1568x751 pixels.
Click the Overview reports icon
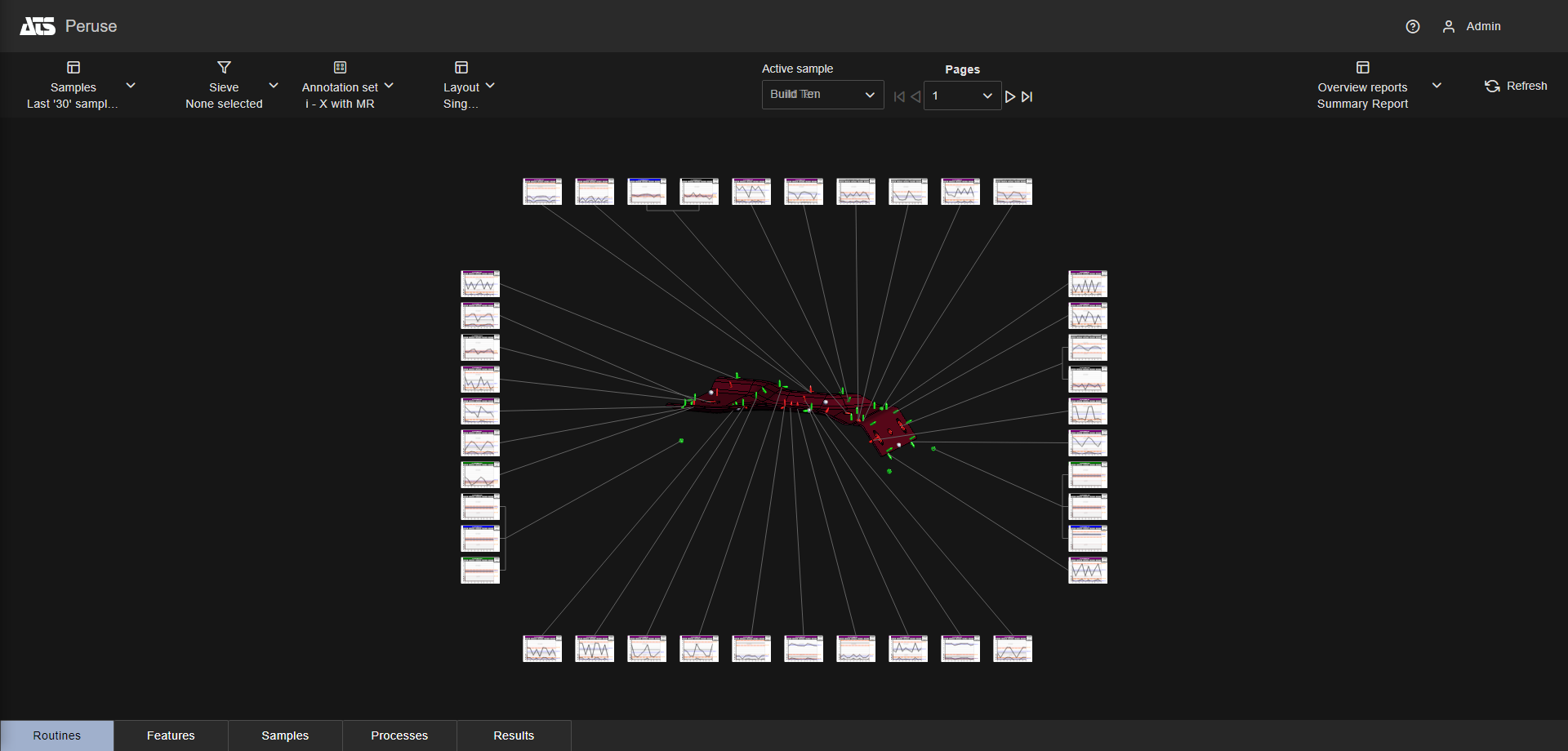click(x=1362, y=68)
